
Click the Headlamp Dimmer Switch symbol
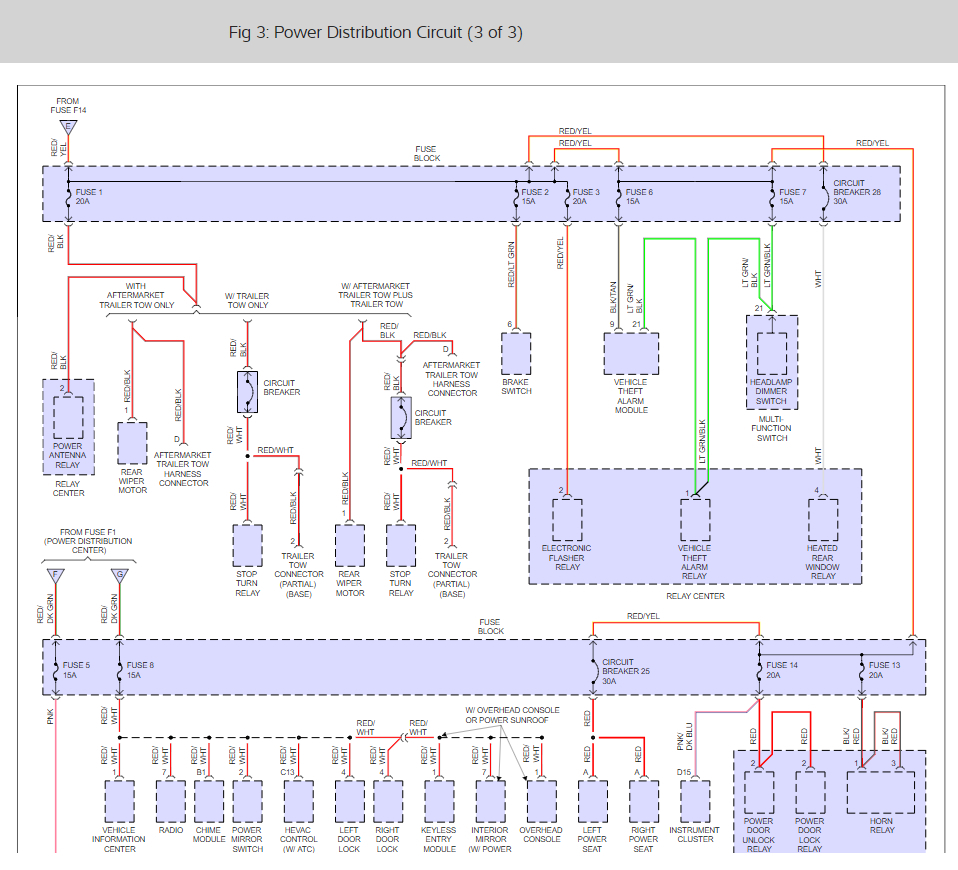point(772,353)
